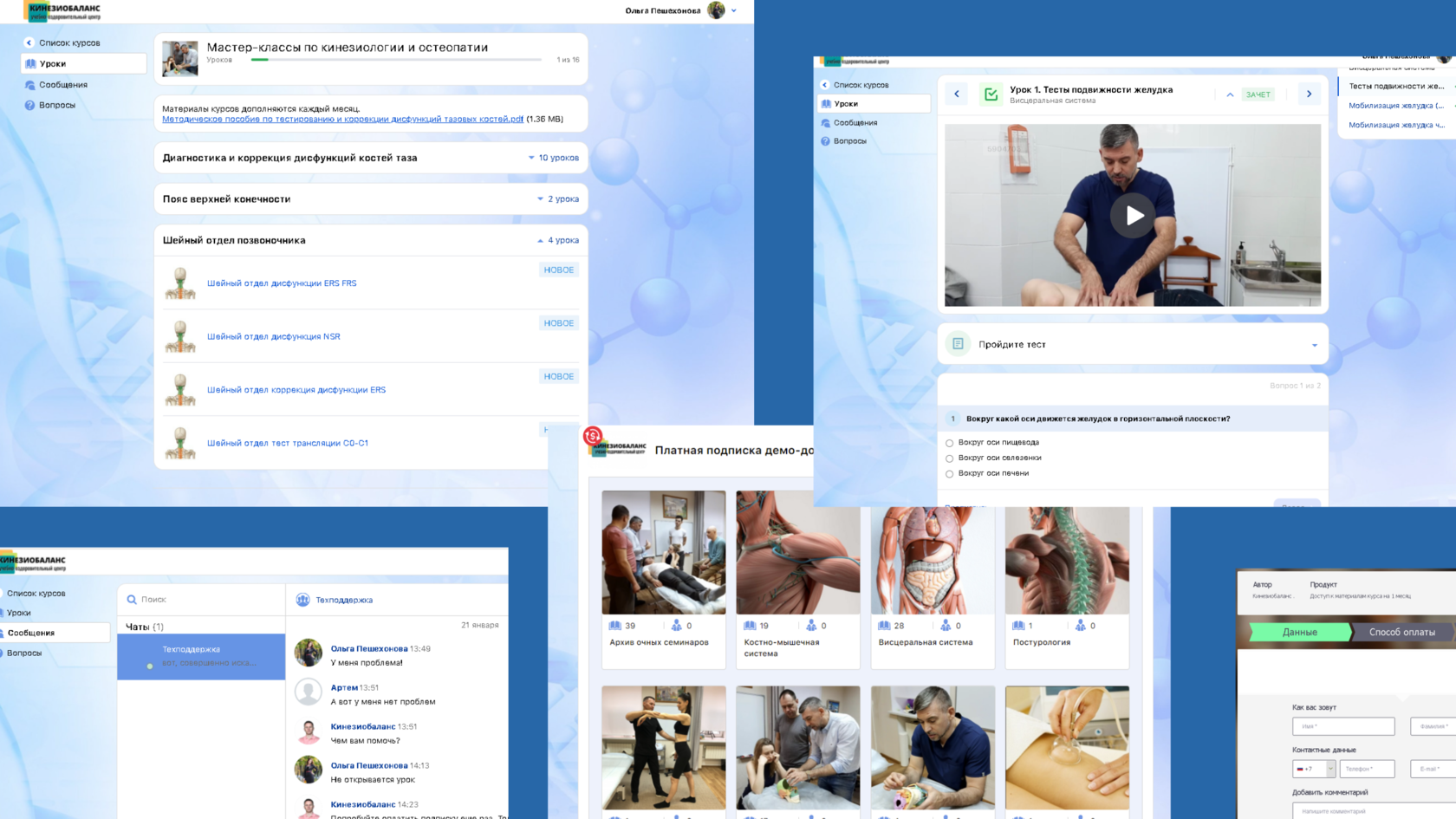This screenshot has height=819, width=1456.
Task: Expand Диагностика и коррекция section with 10 уроков
Action: pyautogui.click(x=553, y=158)
